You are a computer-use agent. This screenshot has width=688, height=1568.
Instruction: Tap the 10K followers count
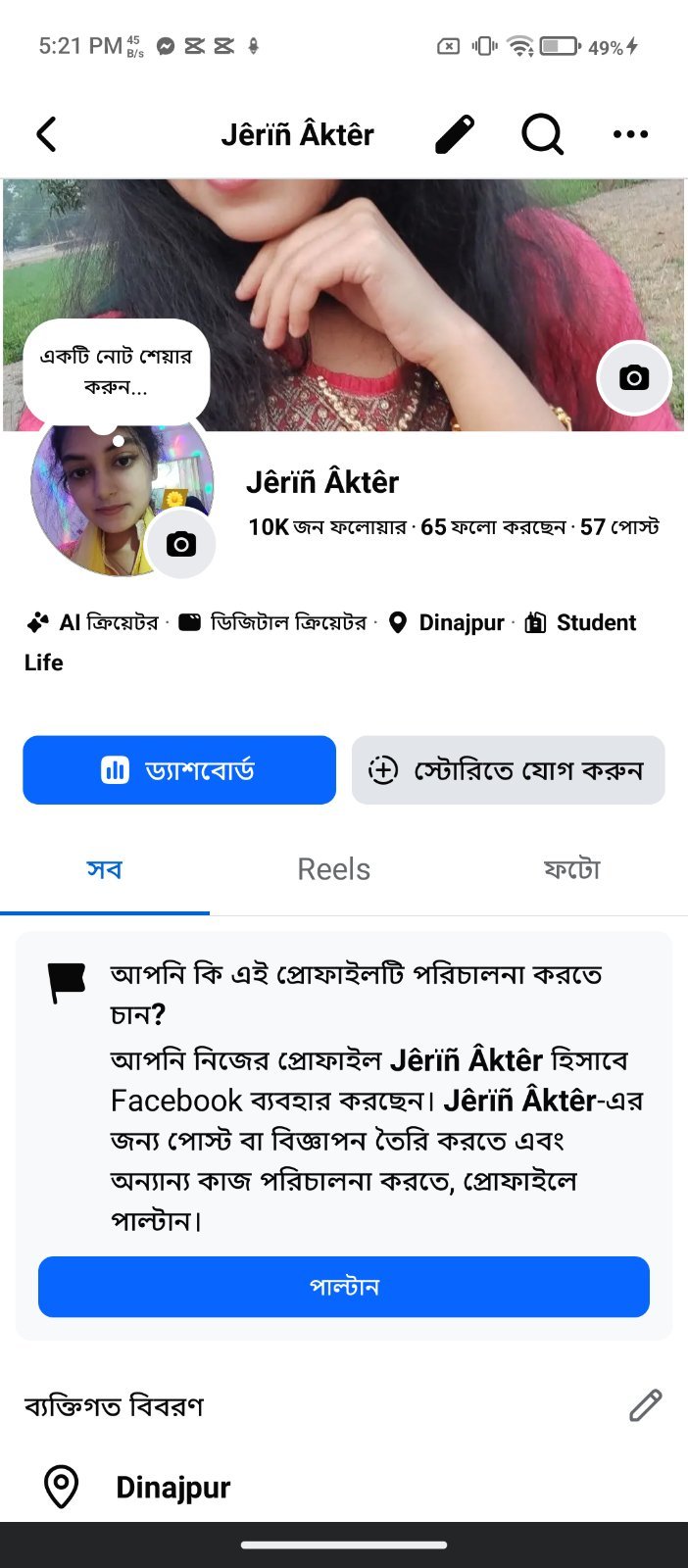tap(326, 527)
